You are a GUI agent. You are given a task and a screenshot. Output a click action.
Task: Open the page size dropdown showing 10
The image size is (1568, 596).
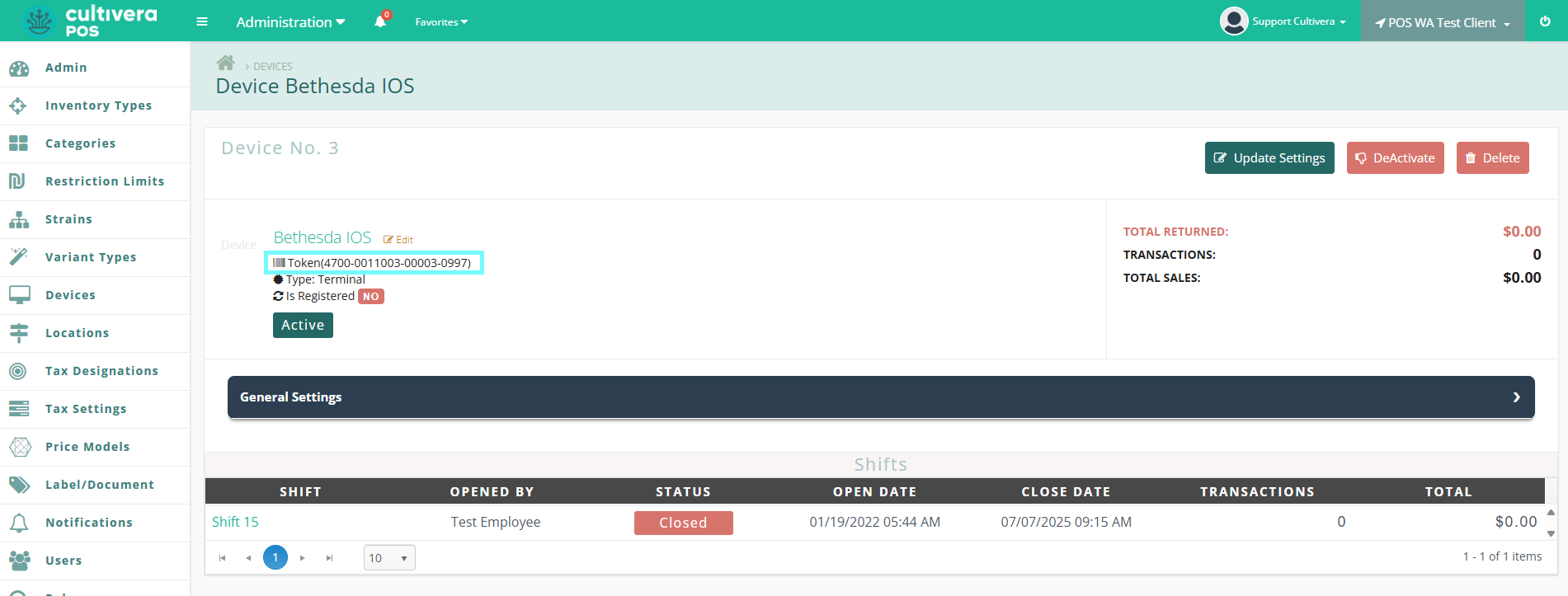(x=389, y=558)
